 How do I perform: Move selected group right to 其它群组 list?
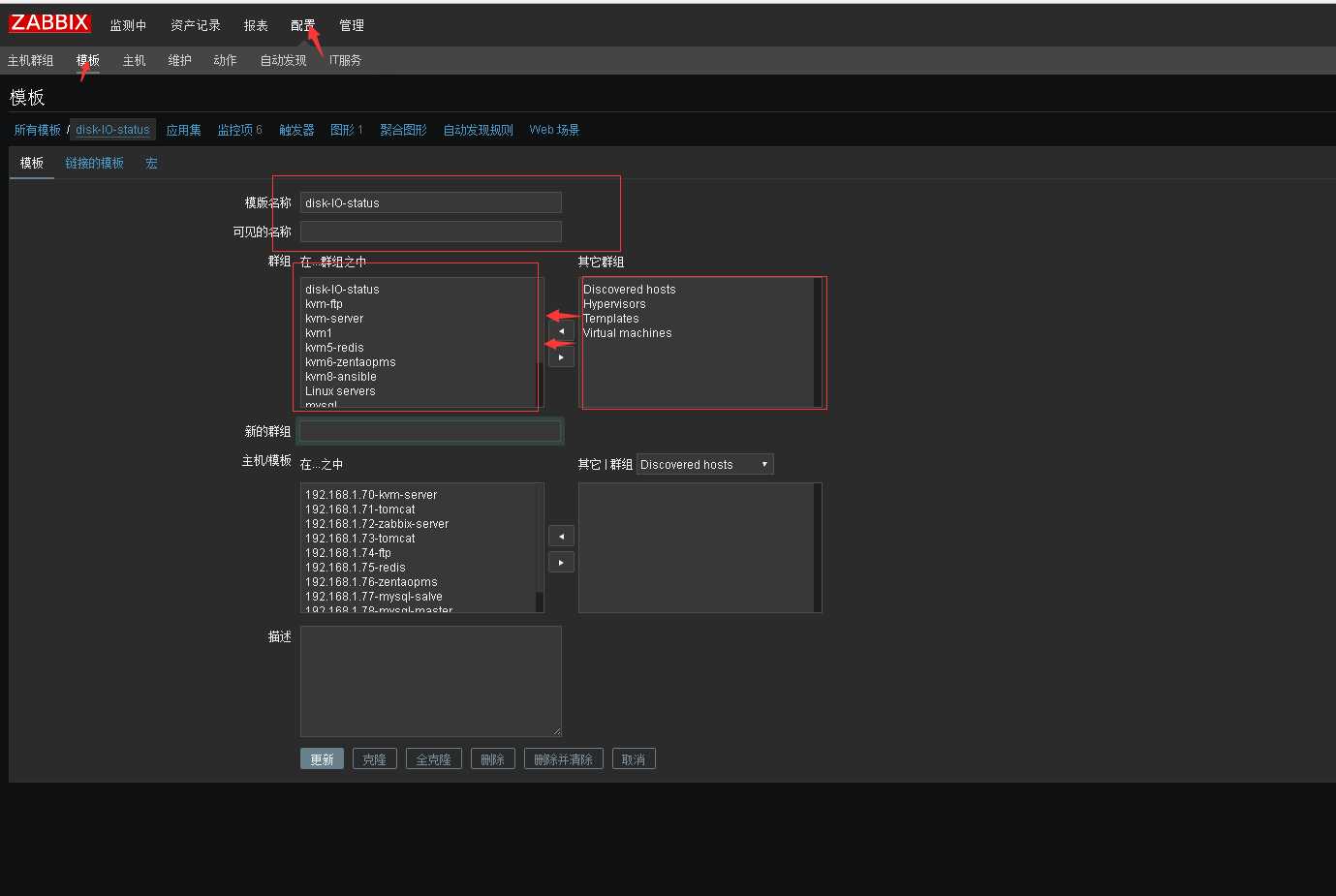pyautogui.click(x=561, y=357)
